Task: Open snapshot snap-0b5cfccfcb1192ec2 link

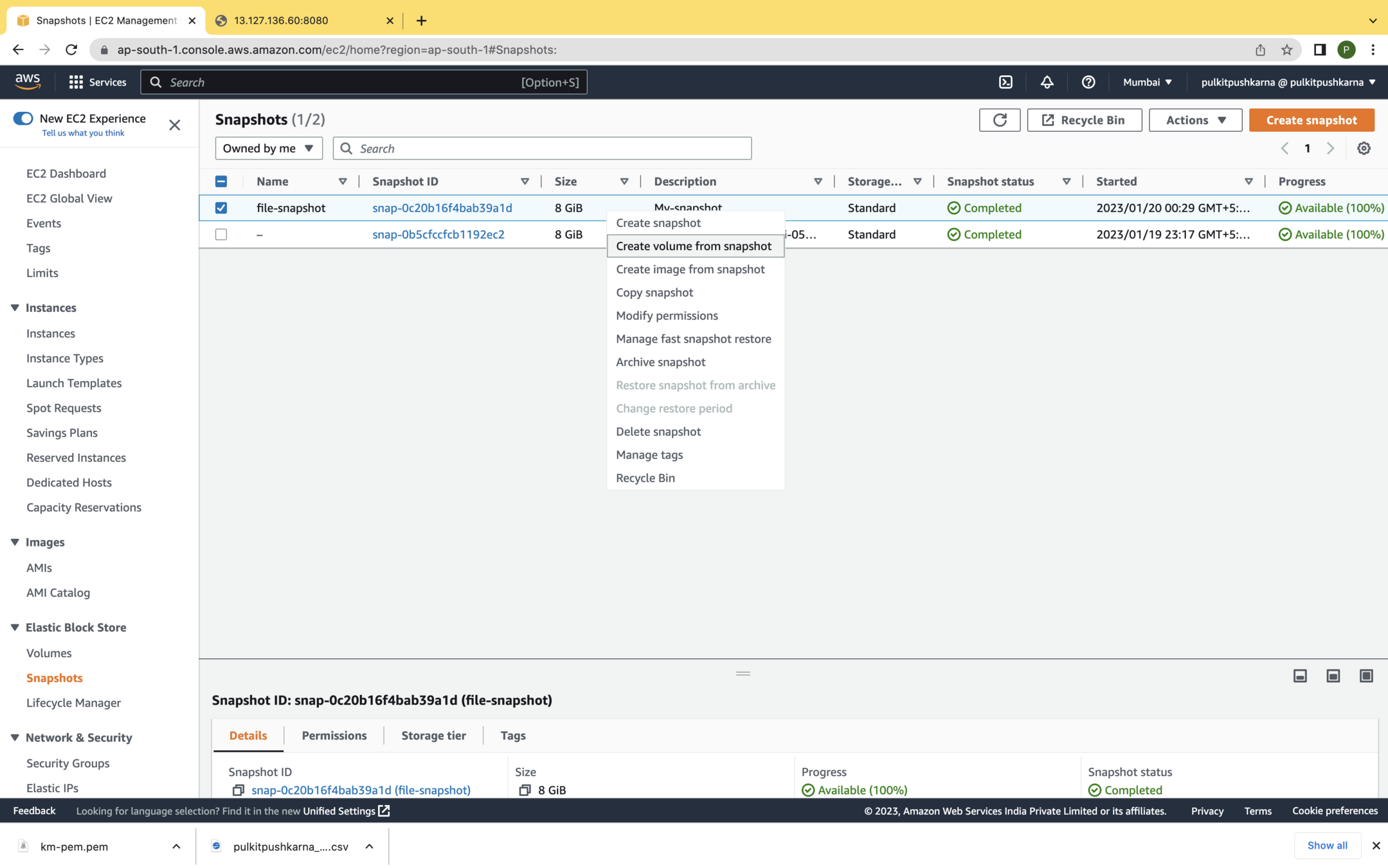Action: click(x=438, y=235)
